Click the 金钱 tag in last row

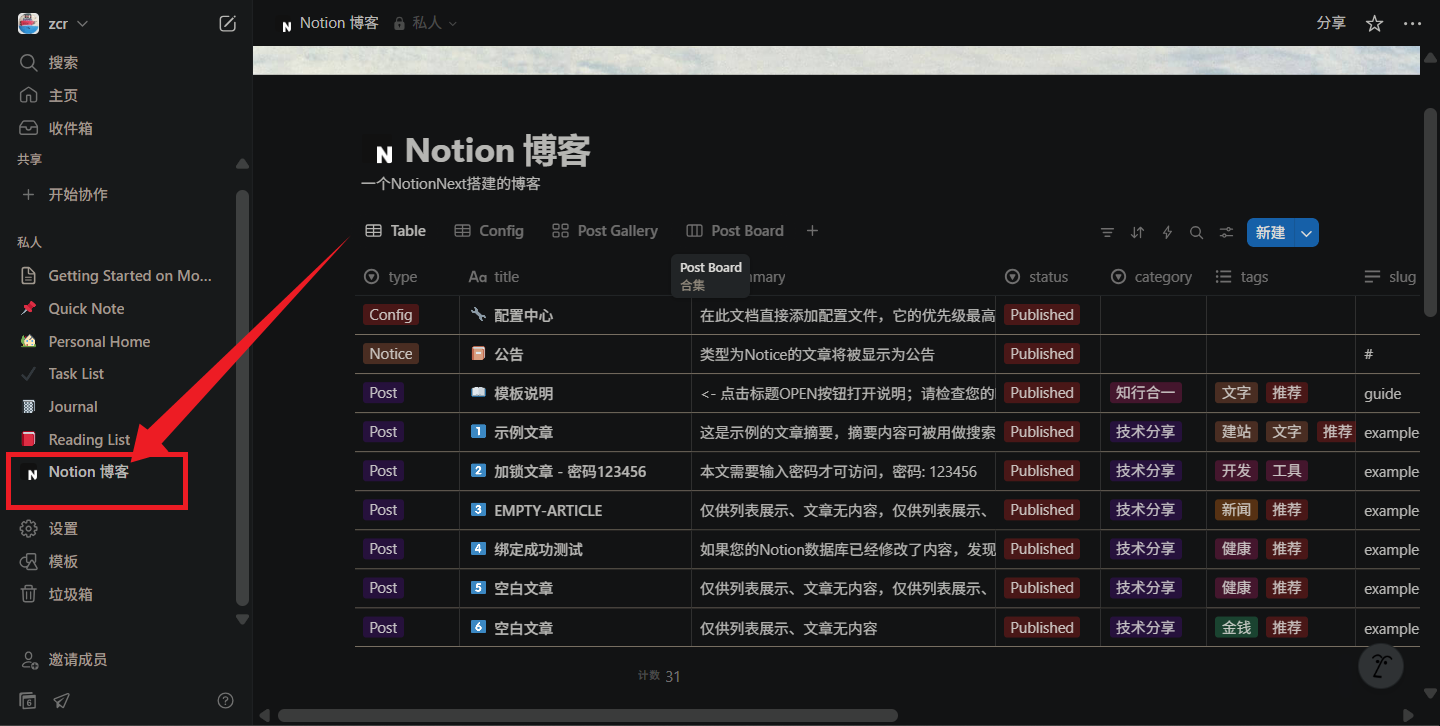click(x=1236, y=628)
